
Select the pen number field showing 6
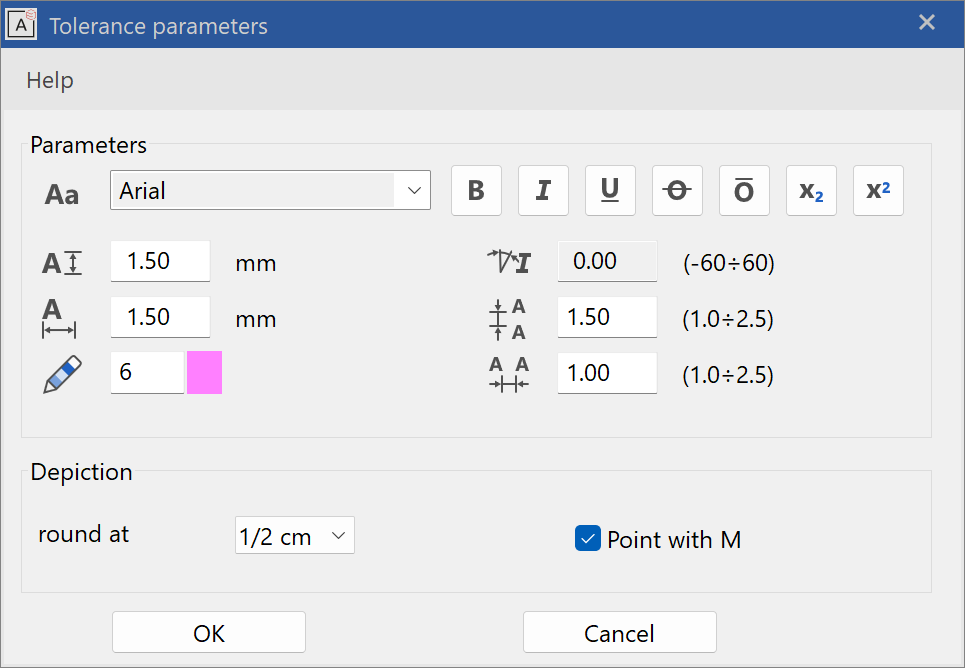147,373
